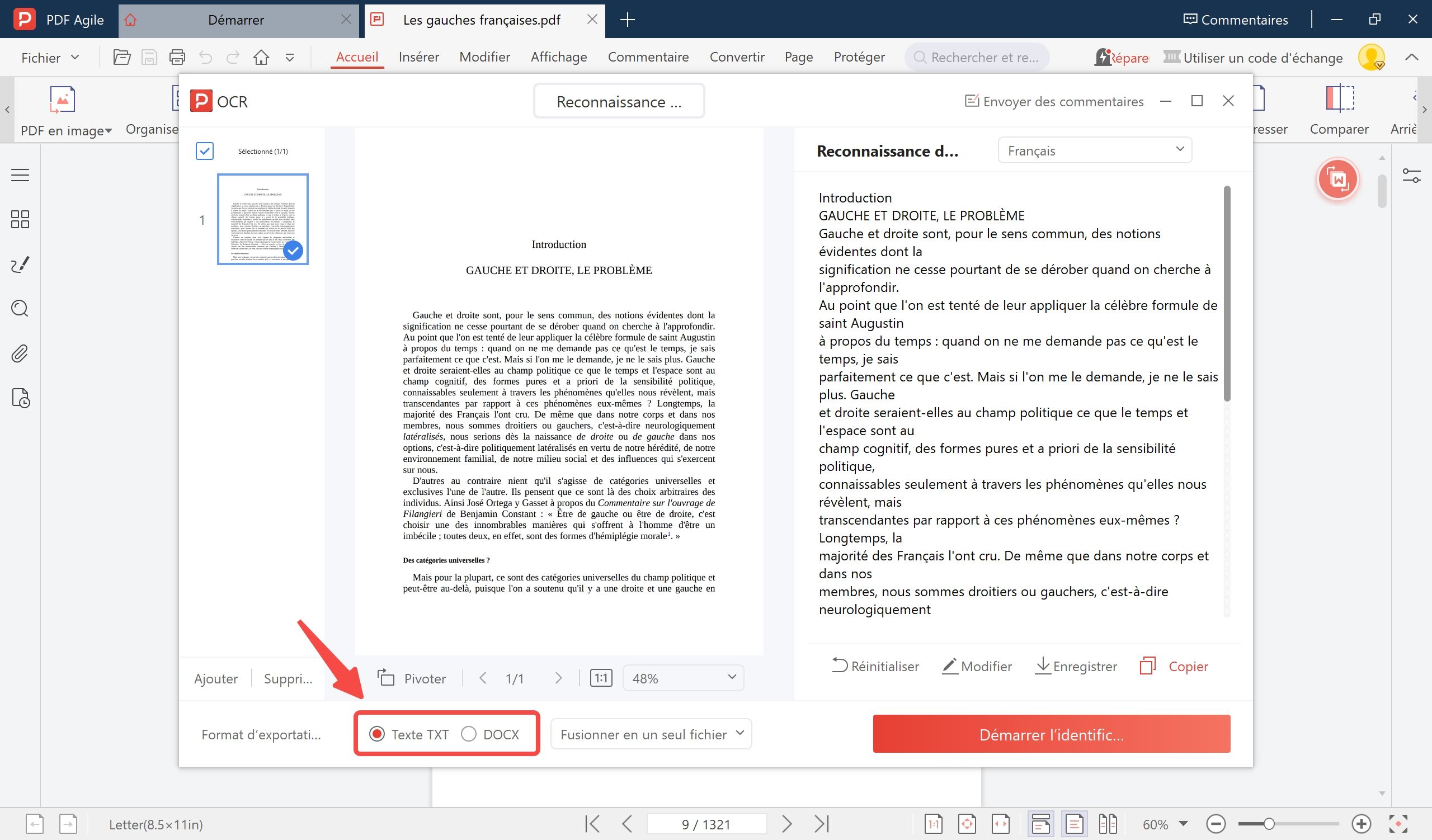Click zoom in plus in status bar

coord(1362,824)
